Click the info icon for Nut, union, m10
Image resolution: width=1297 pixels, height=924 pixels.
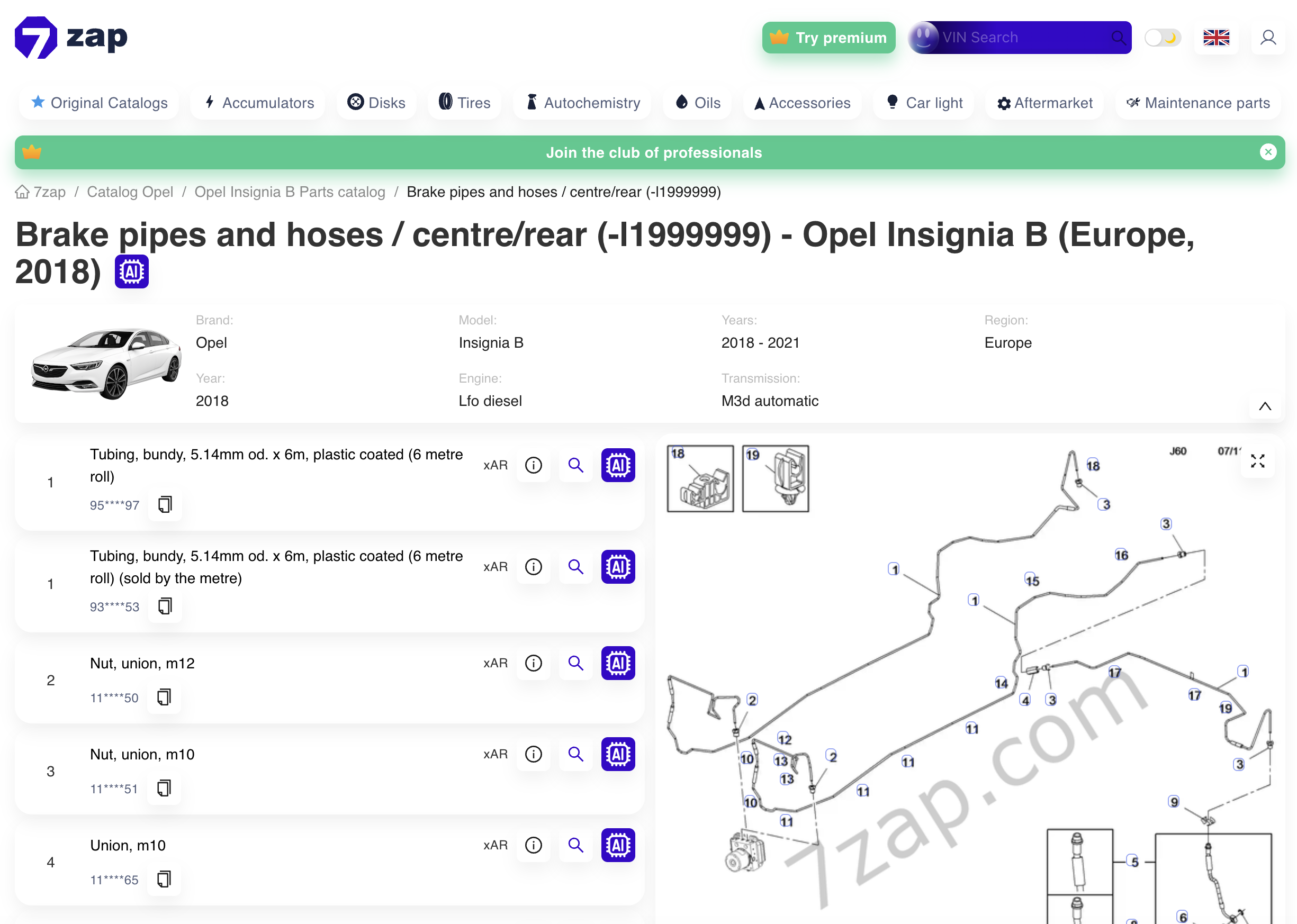pos(533,754)
